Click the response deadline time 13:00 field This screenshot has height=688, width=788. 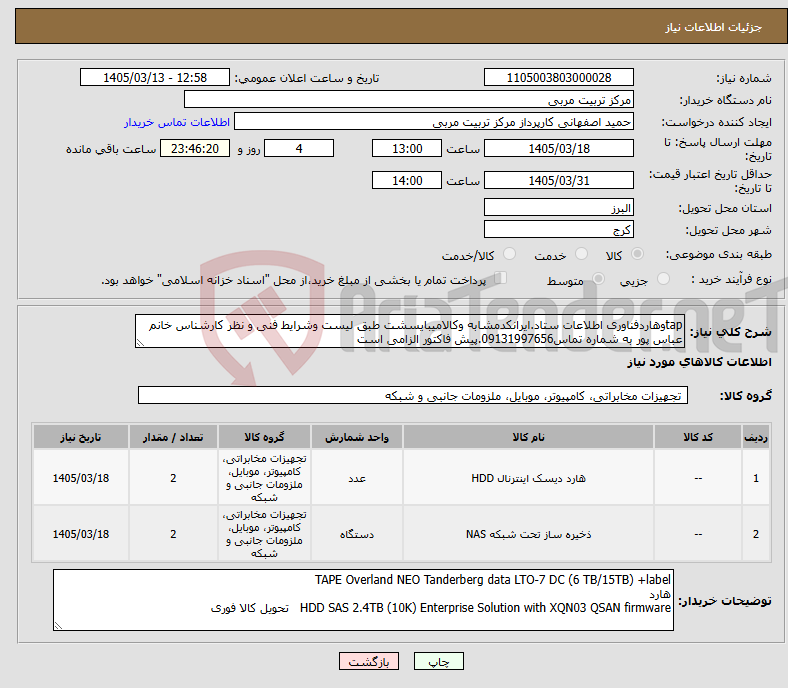[407, 149]
